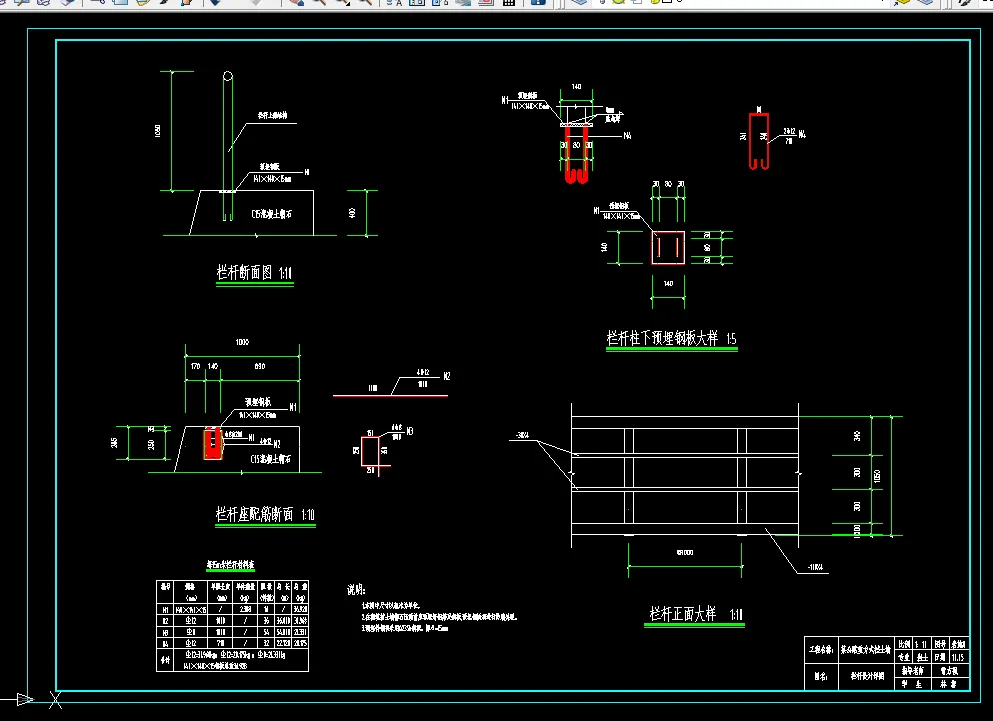
Task: Pick the 1000 dimension above the rail seat section
Action: click(x=242, y=342)
